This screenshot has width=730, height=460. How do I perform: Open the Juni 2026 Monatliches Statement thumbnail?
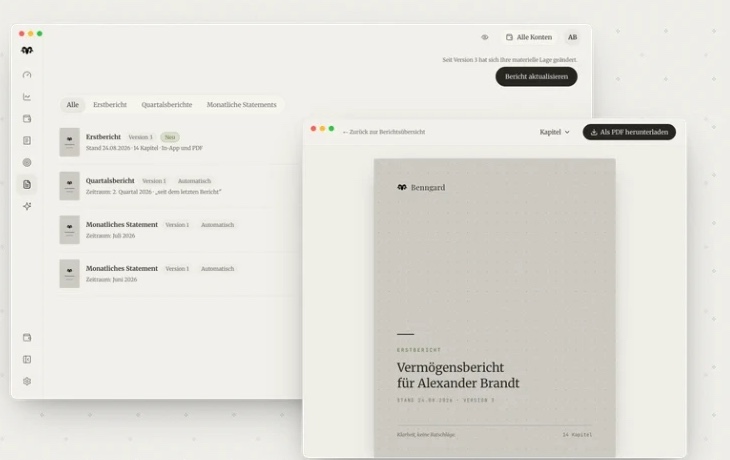(x=69, y=273)
